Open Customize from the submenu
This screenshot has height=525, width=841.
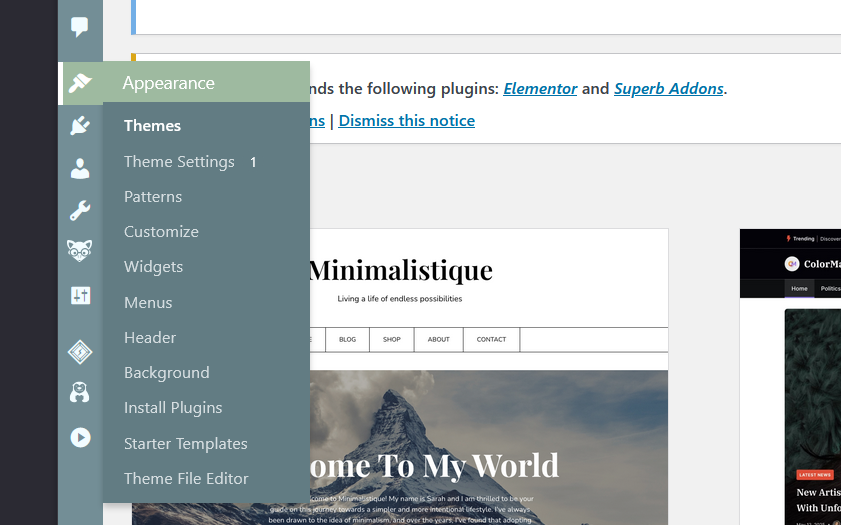[161, 232]
